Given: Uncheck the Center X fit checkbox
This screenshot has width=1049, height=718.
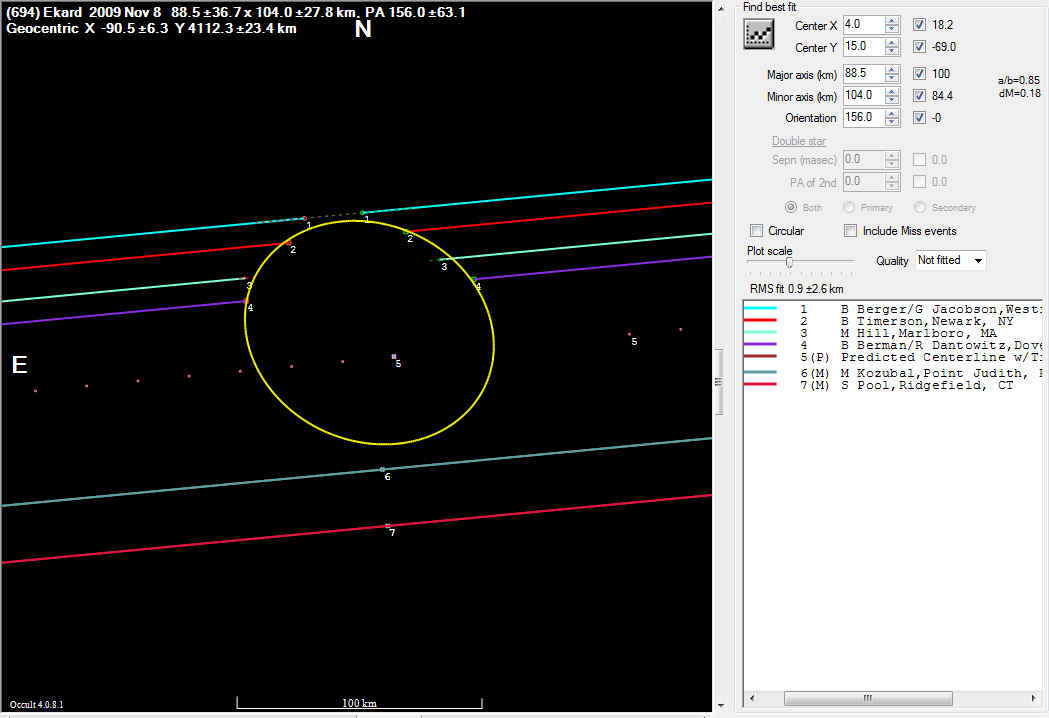Looking at the screenshot, I should [x=919, y=25].
